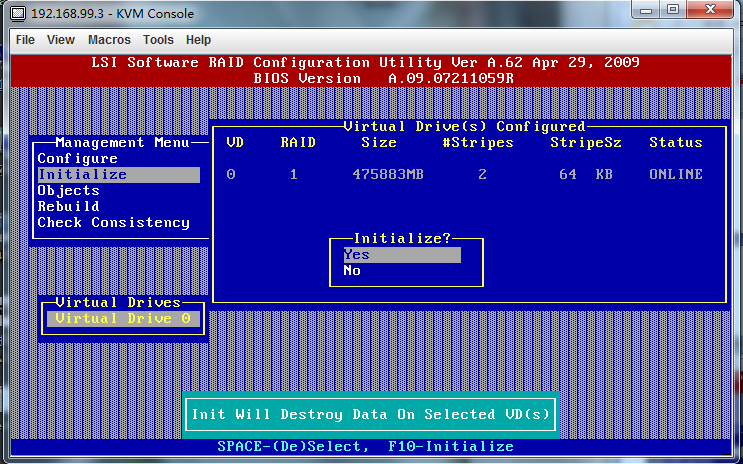Click the StripeSz column header

[x=586, y=143]
